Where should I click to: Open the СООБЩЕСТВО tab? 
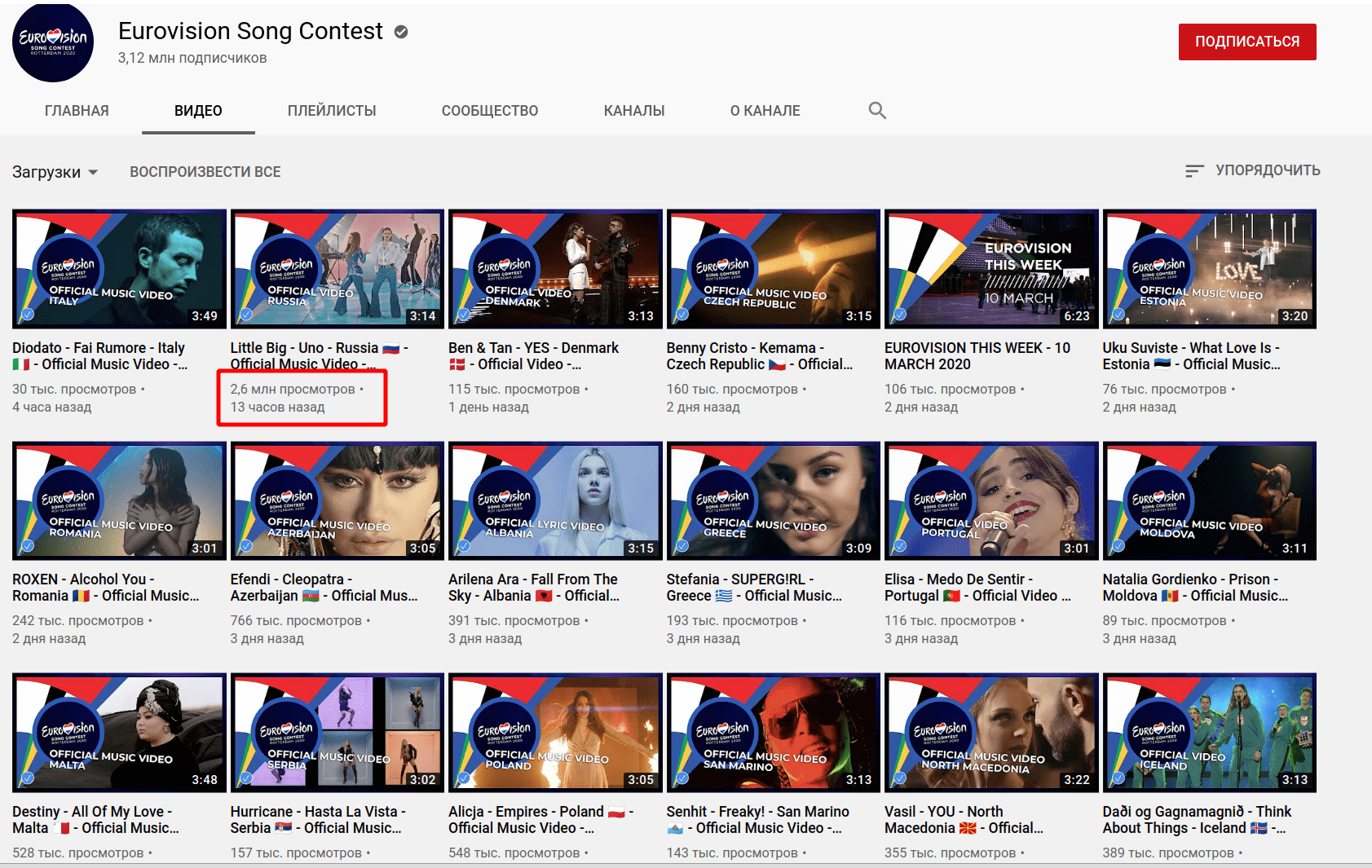point(489,110)
